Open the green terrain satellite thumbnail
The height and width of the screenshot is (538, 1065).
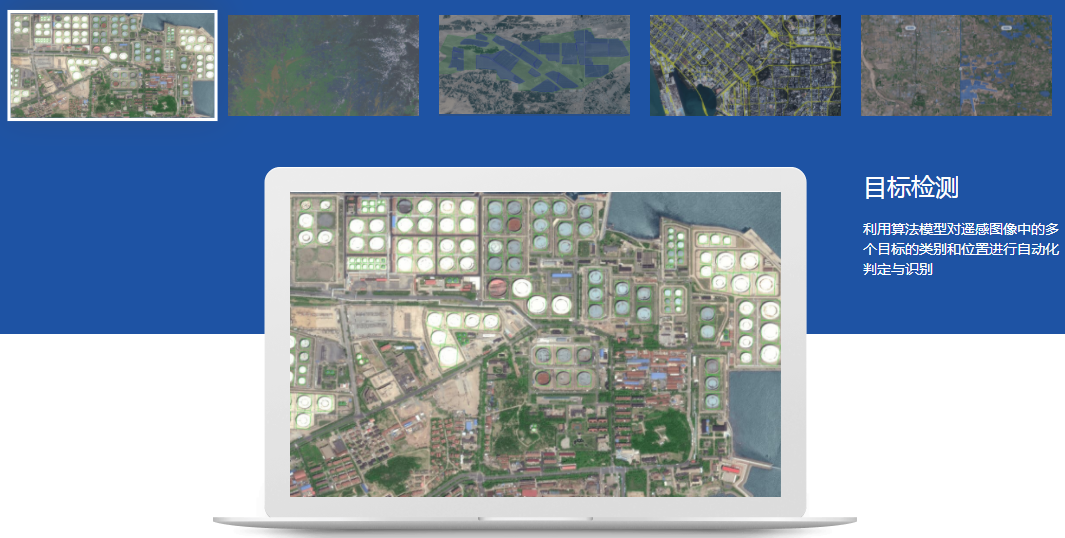click(x=323, y=65)
